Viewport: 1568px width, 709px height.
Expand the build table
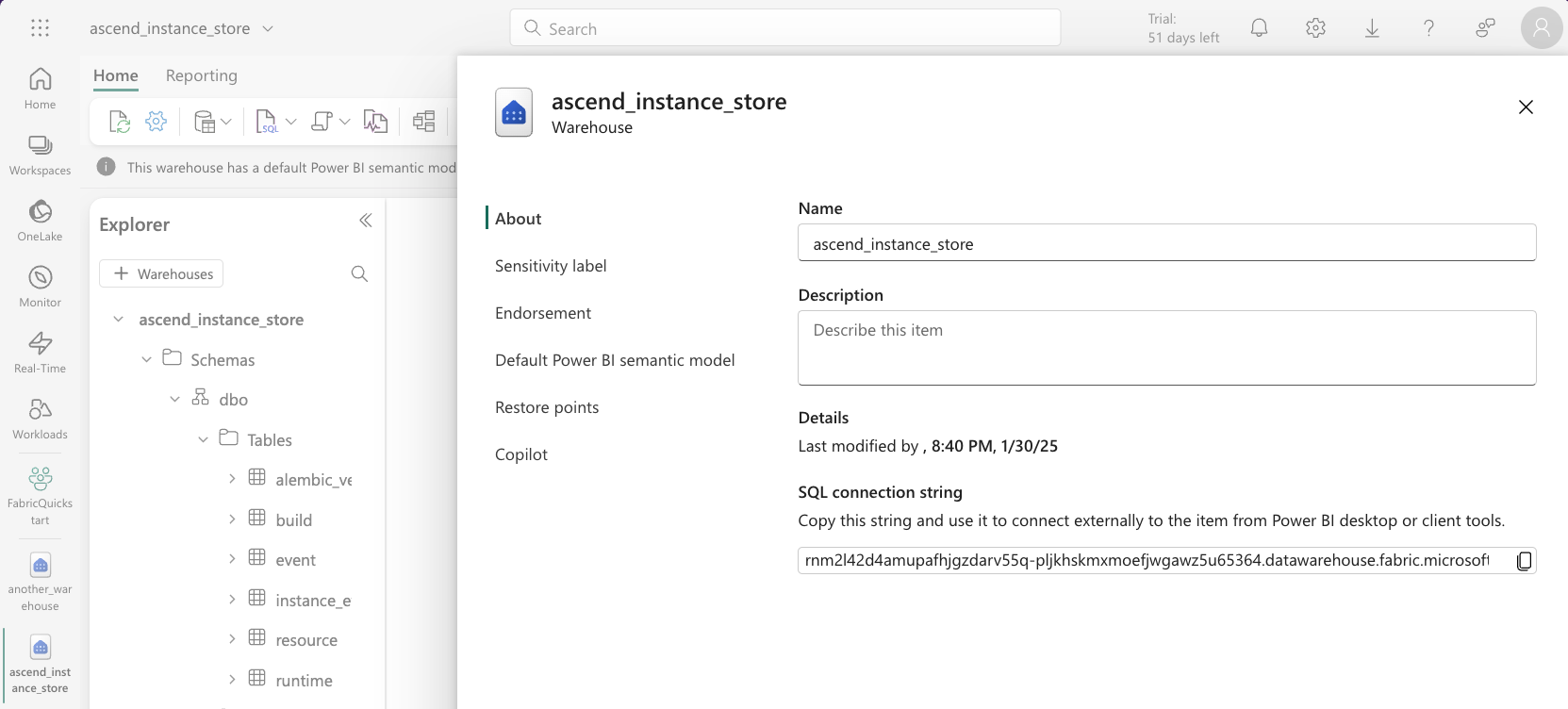tap(232, 519)
